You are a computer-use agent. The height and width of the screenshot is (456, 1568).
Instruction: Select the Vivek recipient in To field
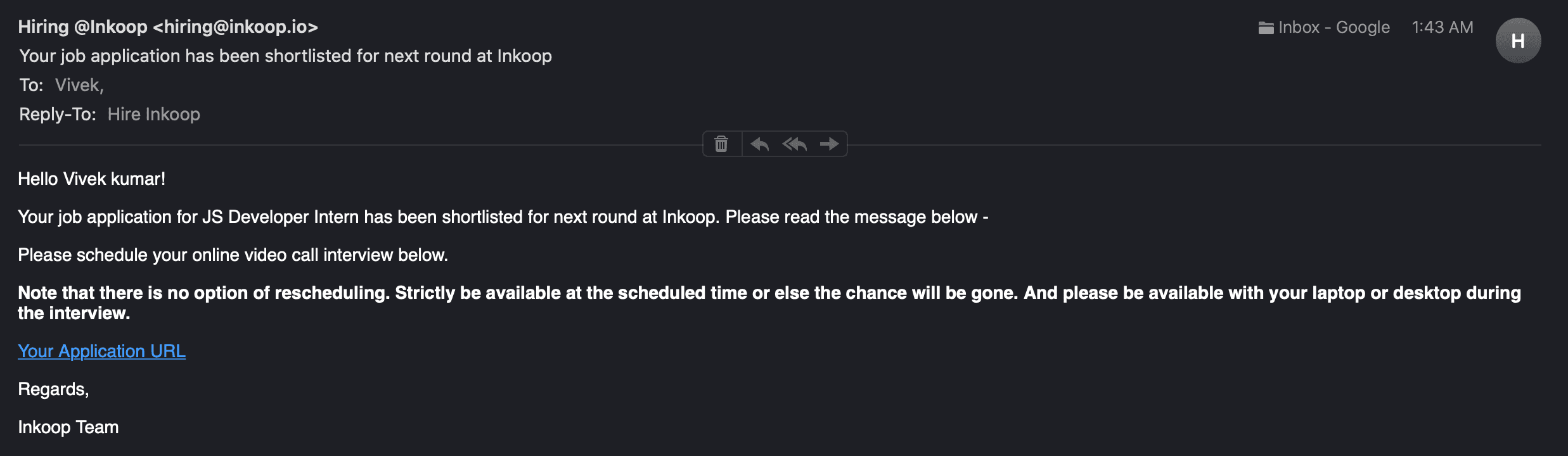(x=79, y=85)
